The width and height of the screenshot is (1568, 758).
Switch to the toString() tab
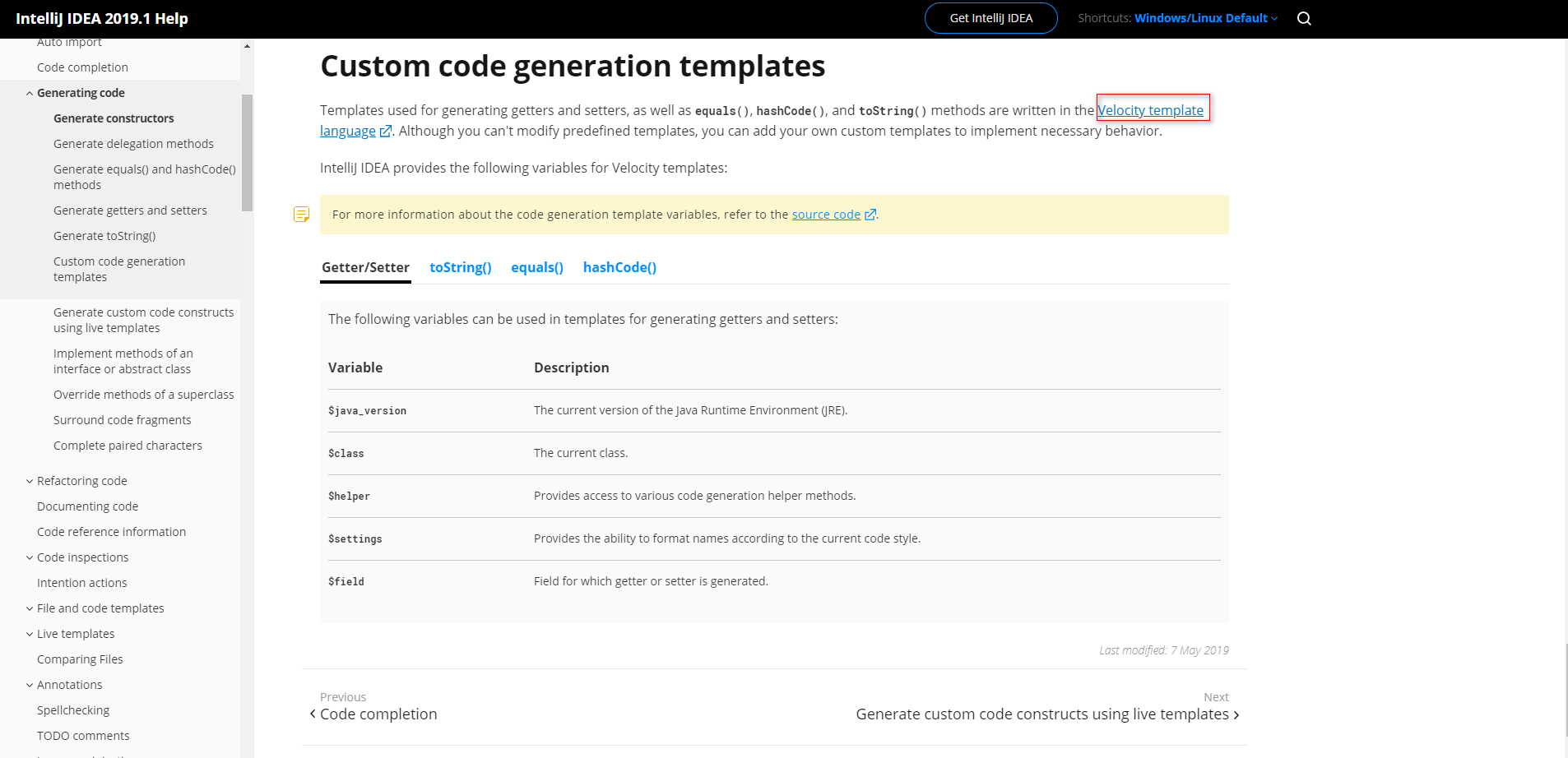460,267
